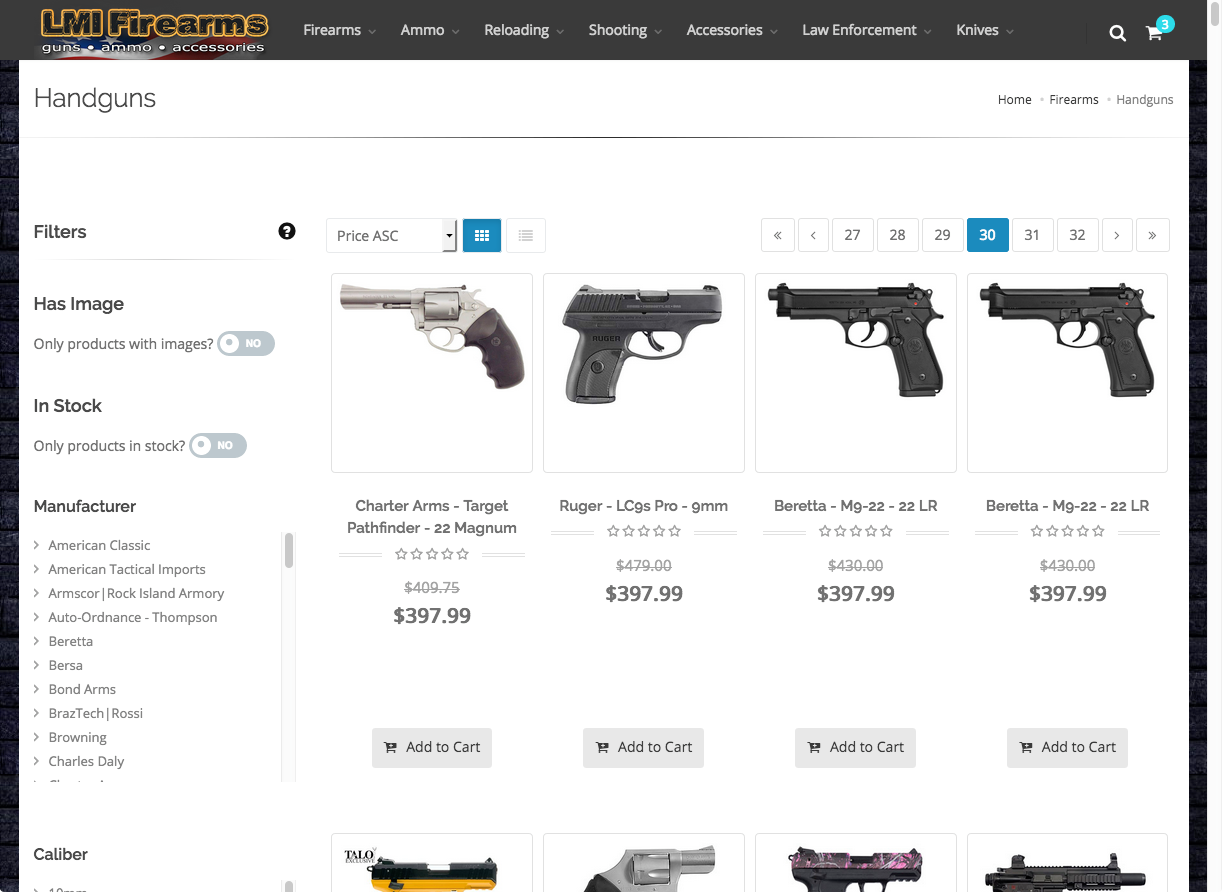Click the Filters help question icon
This screenshot has height=892, width=1222.
click(287, 231)
